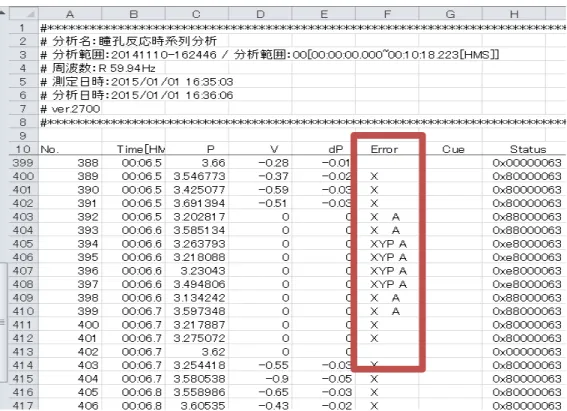The image size is (567, 411).
Task: Select column G header
Action: click(x=450, y=14)
